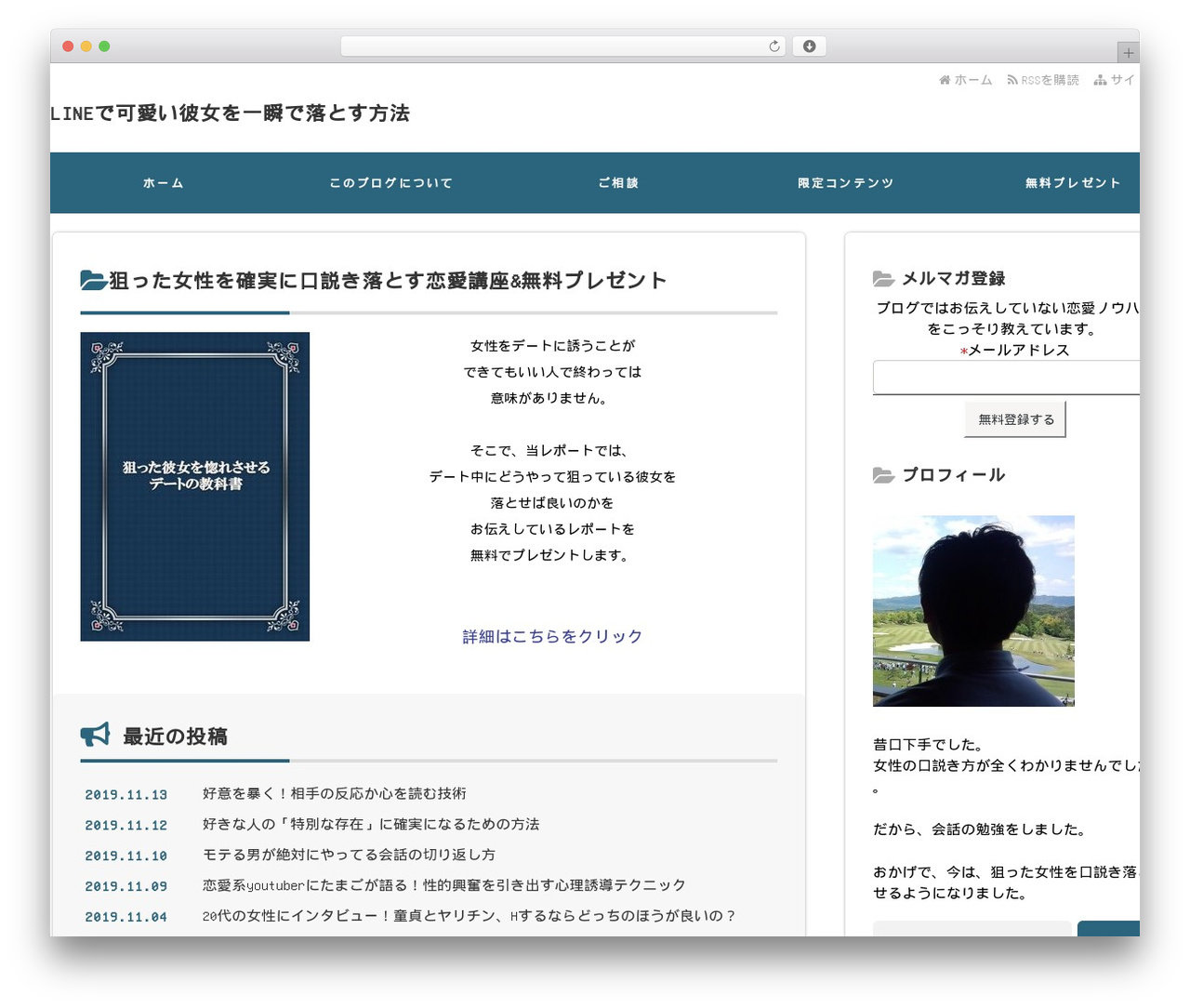Click the date 2019.11.04

[x=126, y=917]
